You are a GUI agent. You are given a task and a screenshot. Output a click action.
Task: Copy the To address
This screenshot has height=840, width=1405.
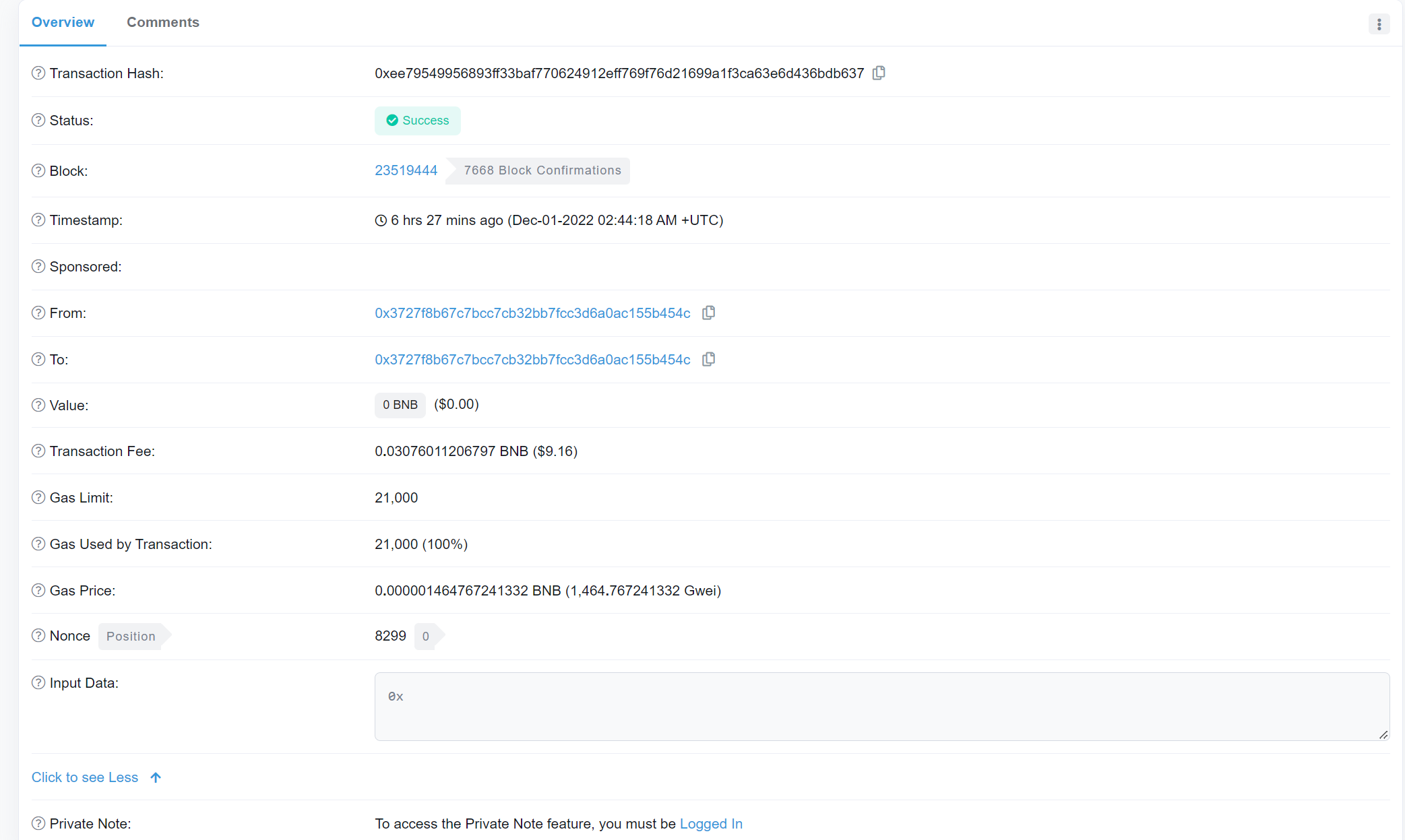708,359
